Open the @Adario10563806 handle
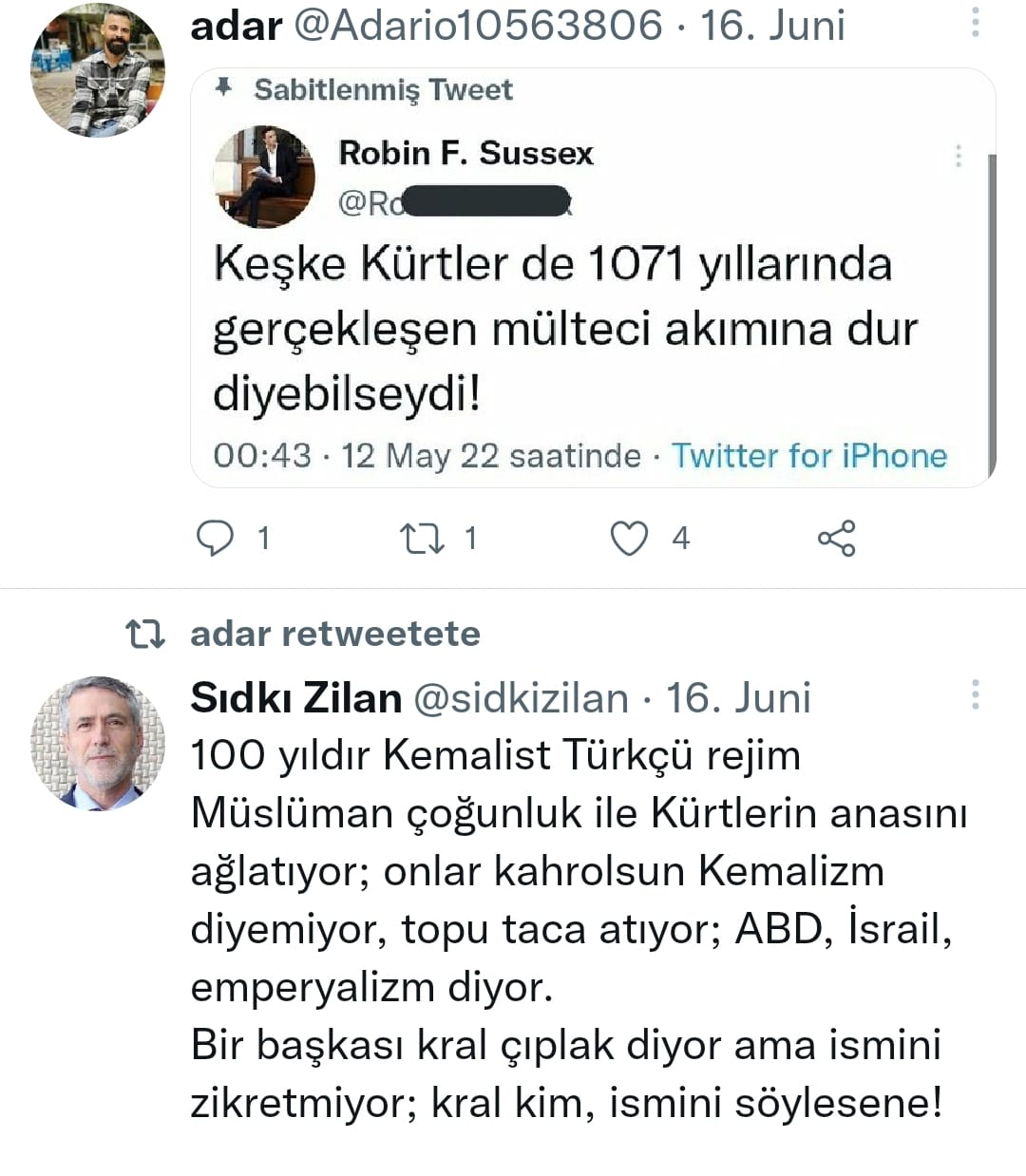The image size is (1026, 1176). [x=478, y=26]
